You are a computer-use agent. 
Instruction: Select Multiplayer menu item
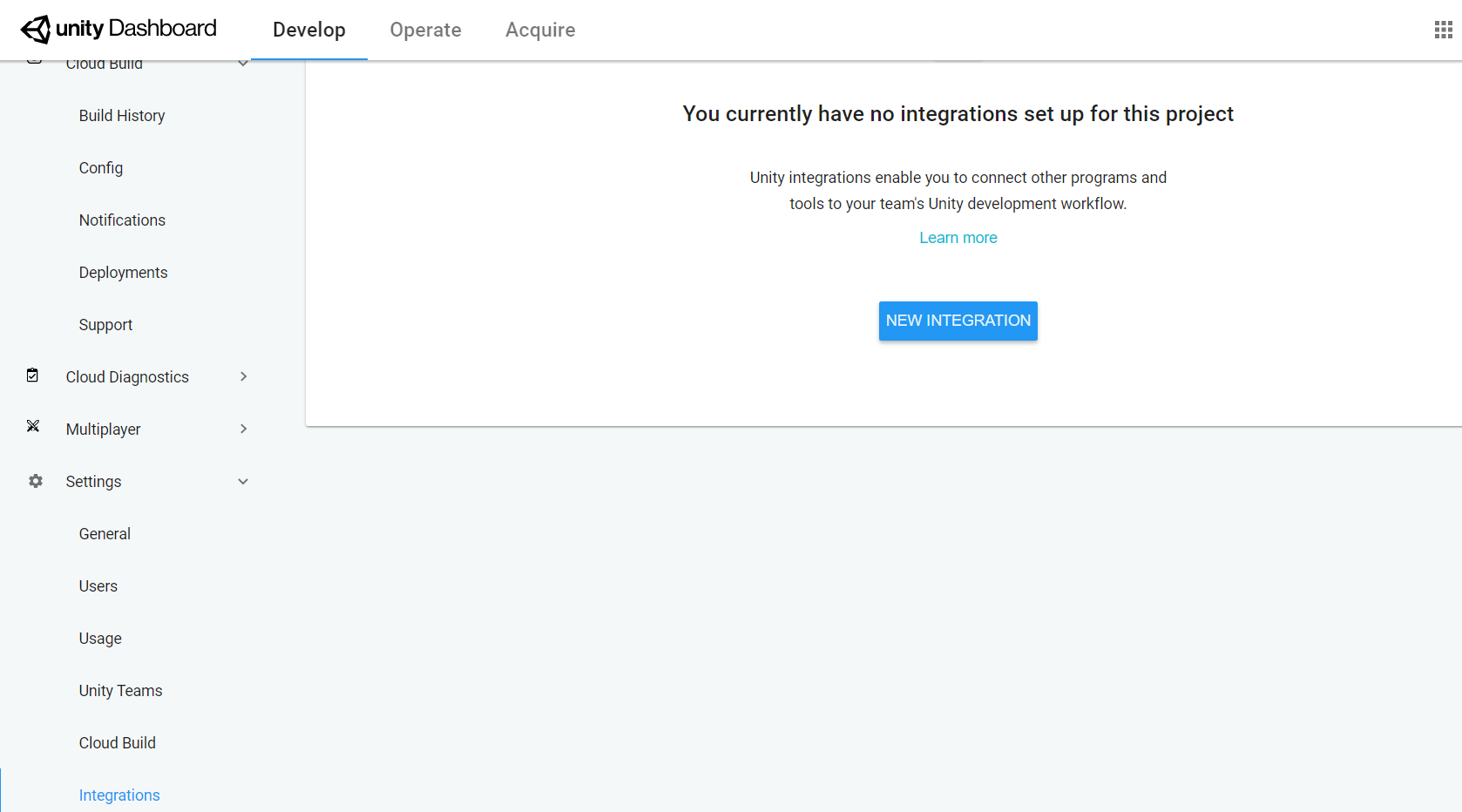pyautogui.click(x=103, y=430)
